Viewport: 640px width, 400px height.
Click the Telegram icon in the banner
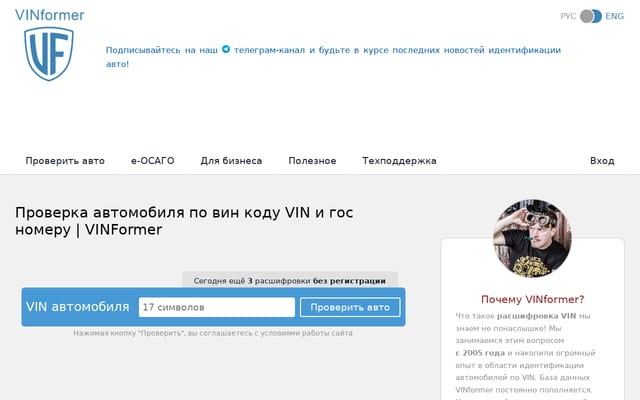pos(226,49)
